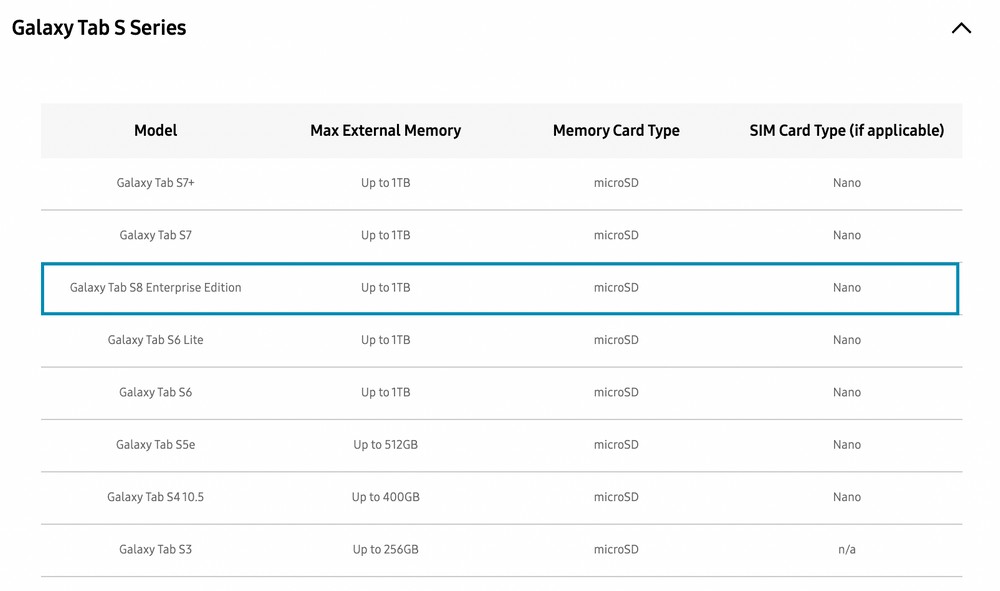The width and height of the screenshot is (1000, 591).
Task: Click the Model column header
Action: [156, 131]
